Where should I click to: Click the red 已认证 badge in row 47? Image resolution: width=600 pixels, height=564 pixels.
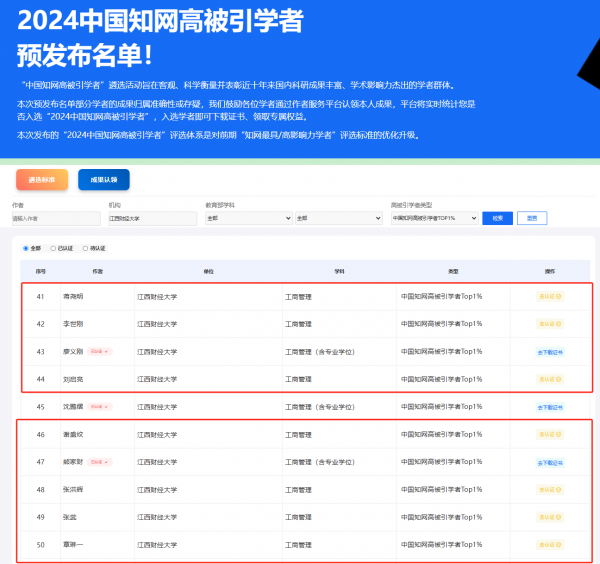[99, 462]
